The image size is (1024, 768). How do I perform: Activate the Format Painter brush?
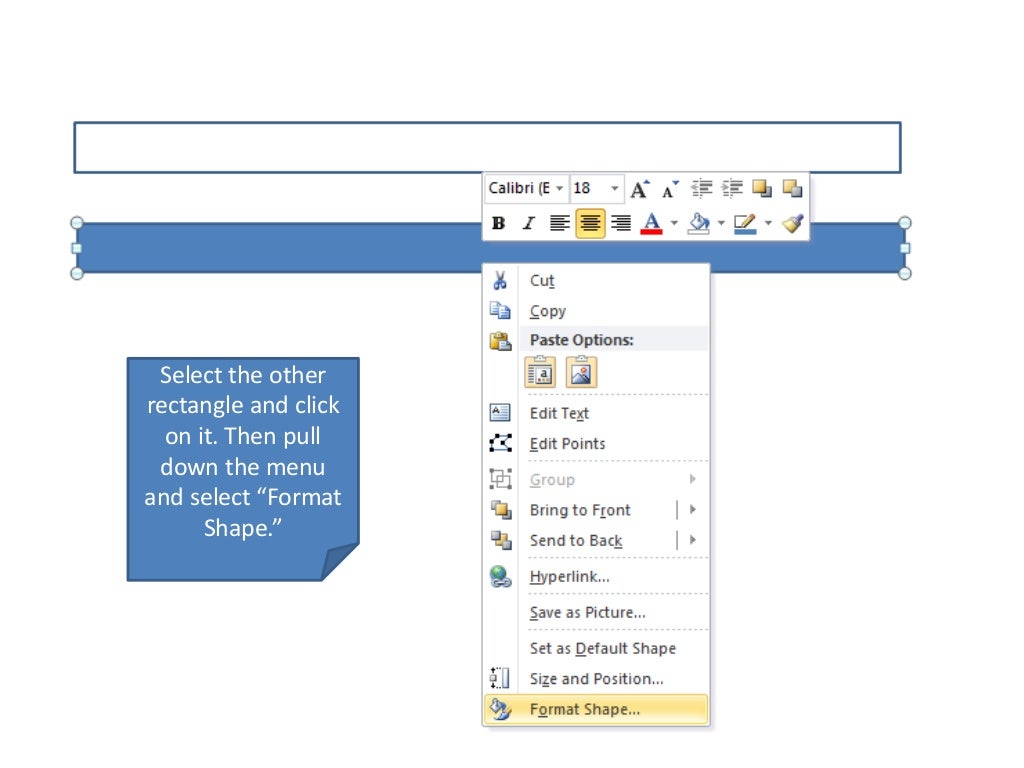pyautogui.click(x=792, y=223)
